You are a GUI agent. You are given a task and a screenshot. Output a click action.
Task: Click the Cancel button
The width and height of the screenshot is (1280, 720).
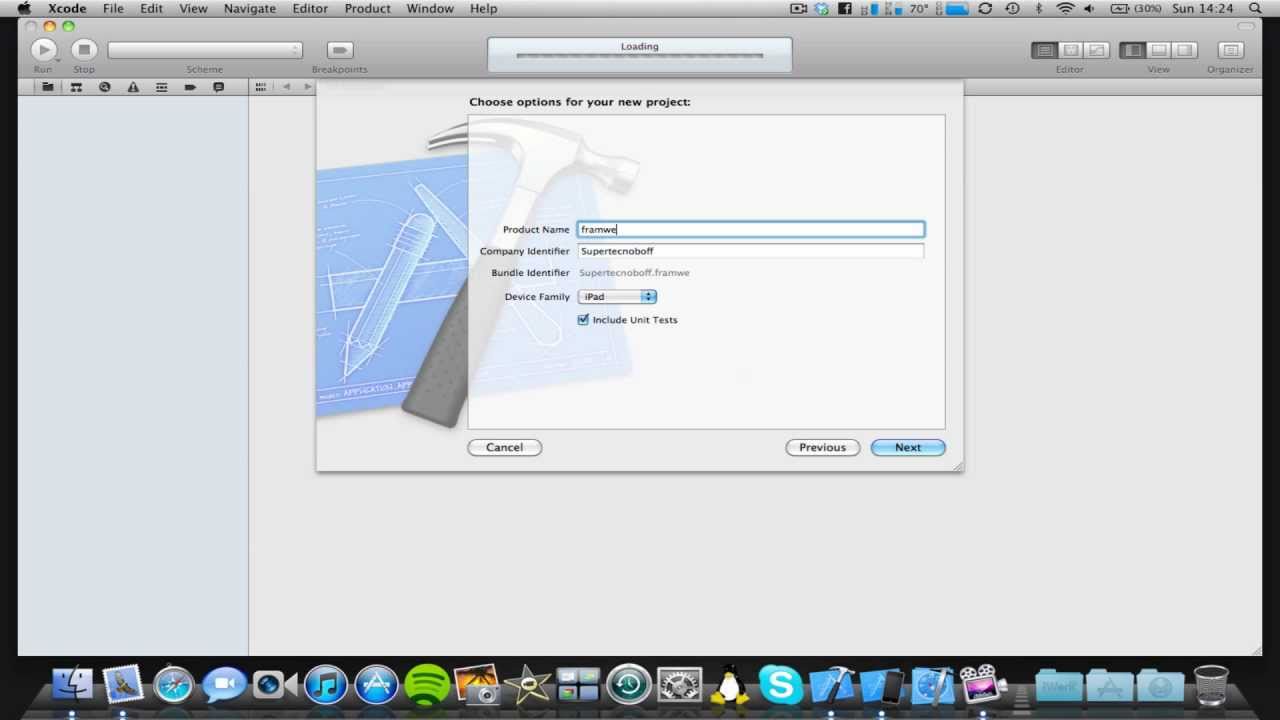pos(504,448)
